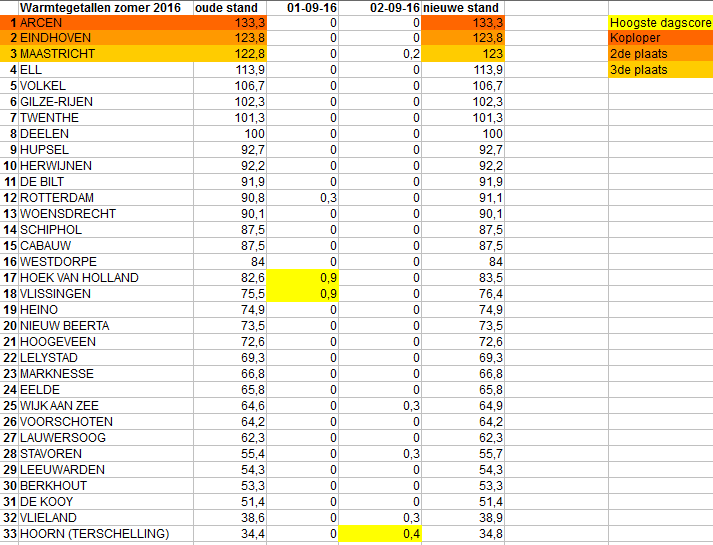The image size is (713, 545).
Task: Select MAASTRICHT's 02-09-16 value 0,2
Action: tap(380, 54)
